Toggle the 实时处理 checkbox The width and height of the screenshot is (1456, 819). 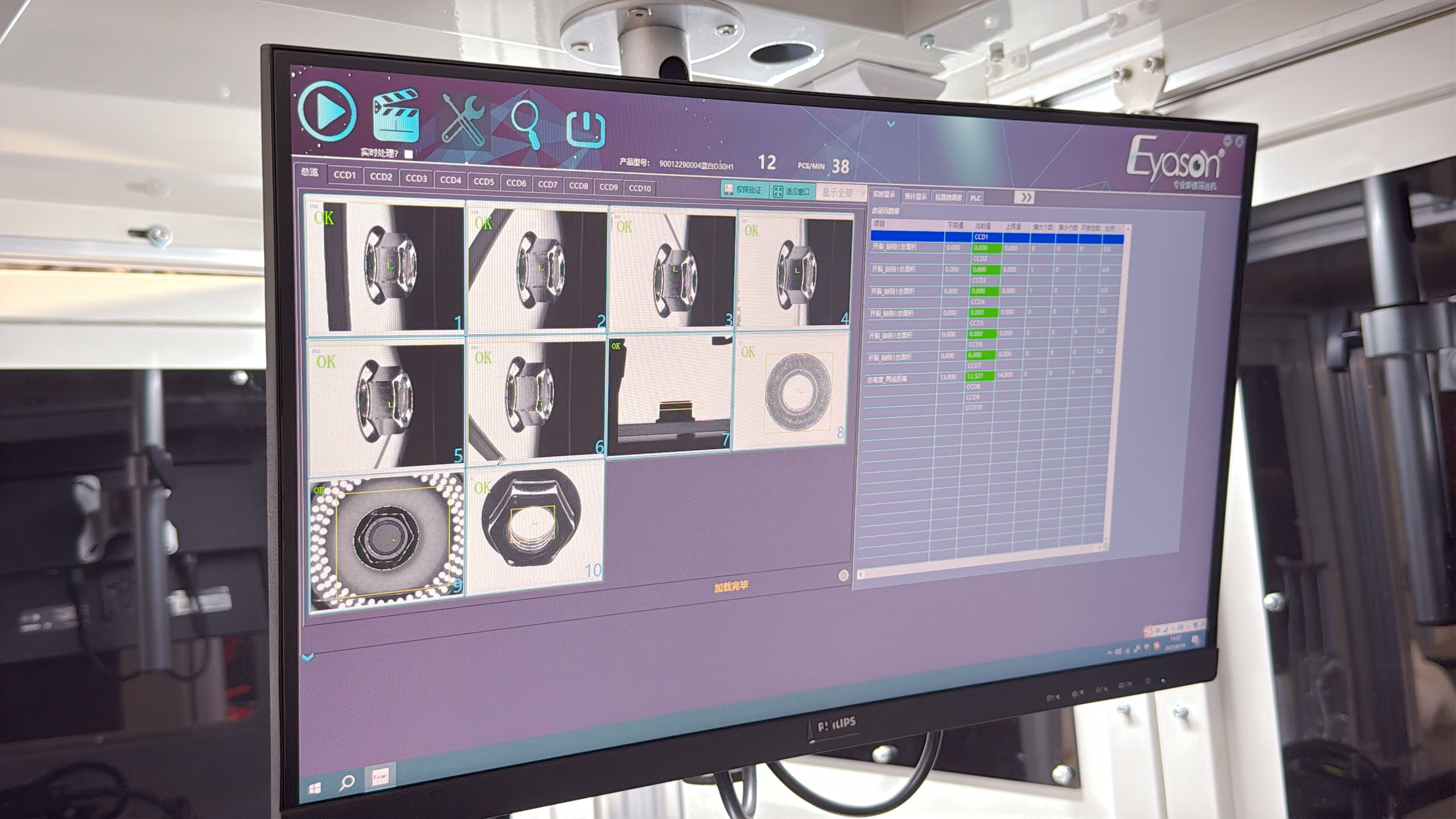409,154
